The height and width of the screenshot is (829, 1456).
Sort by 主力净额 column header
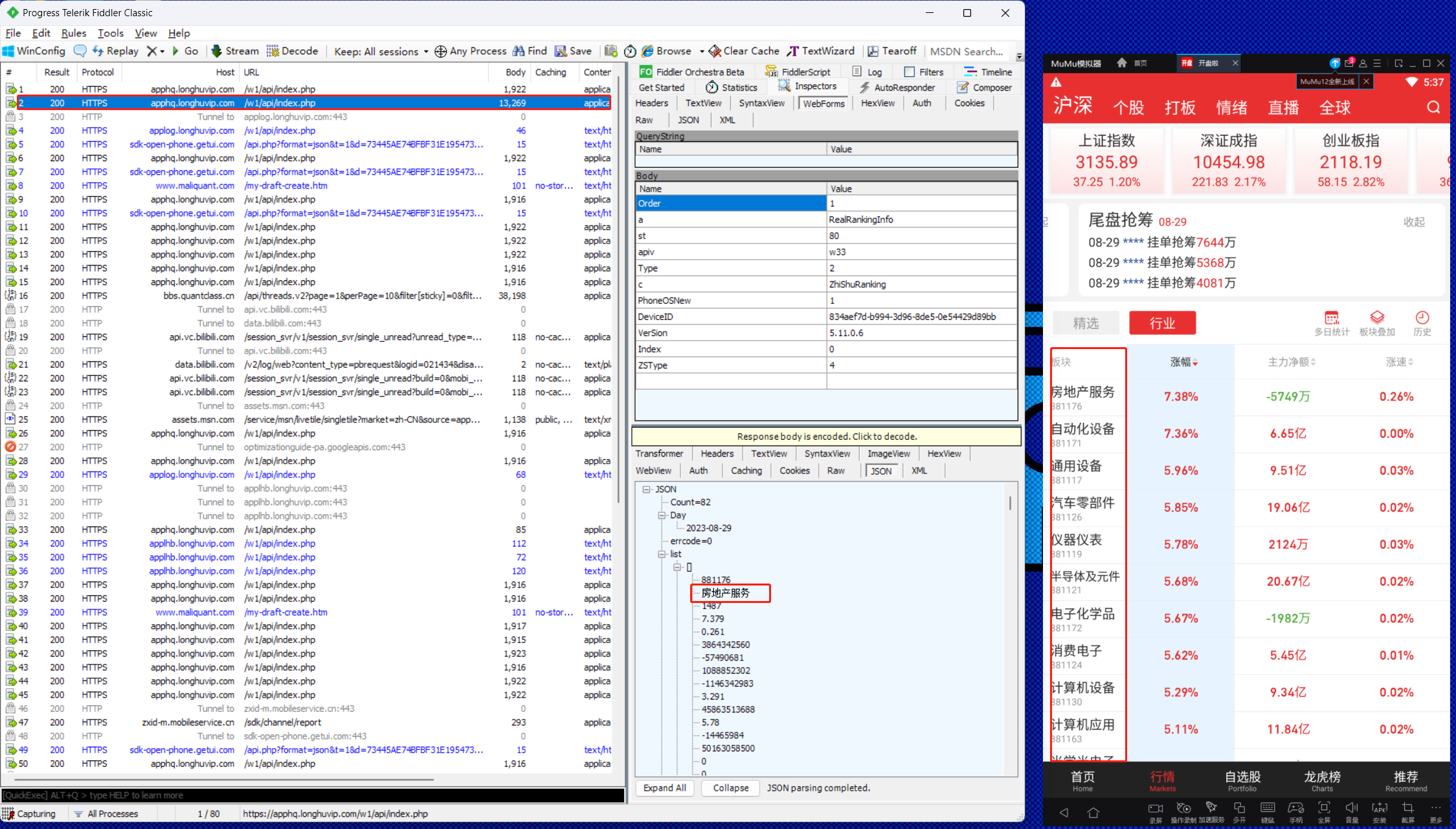pos(1292,362)
